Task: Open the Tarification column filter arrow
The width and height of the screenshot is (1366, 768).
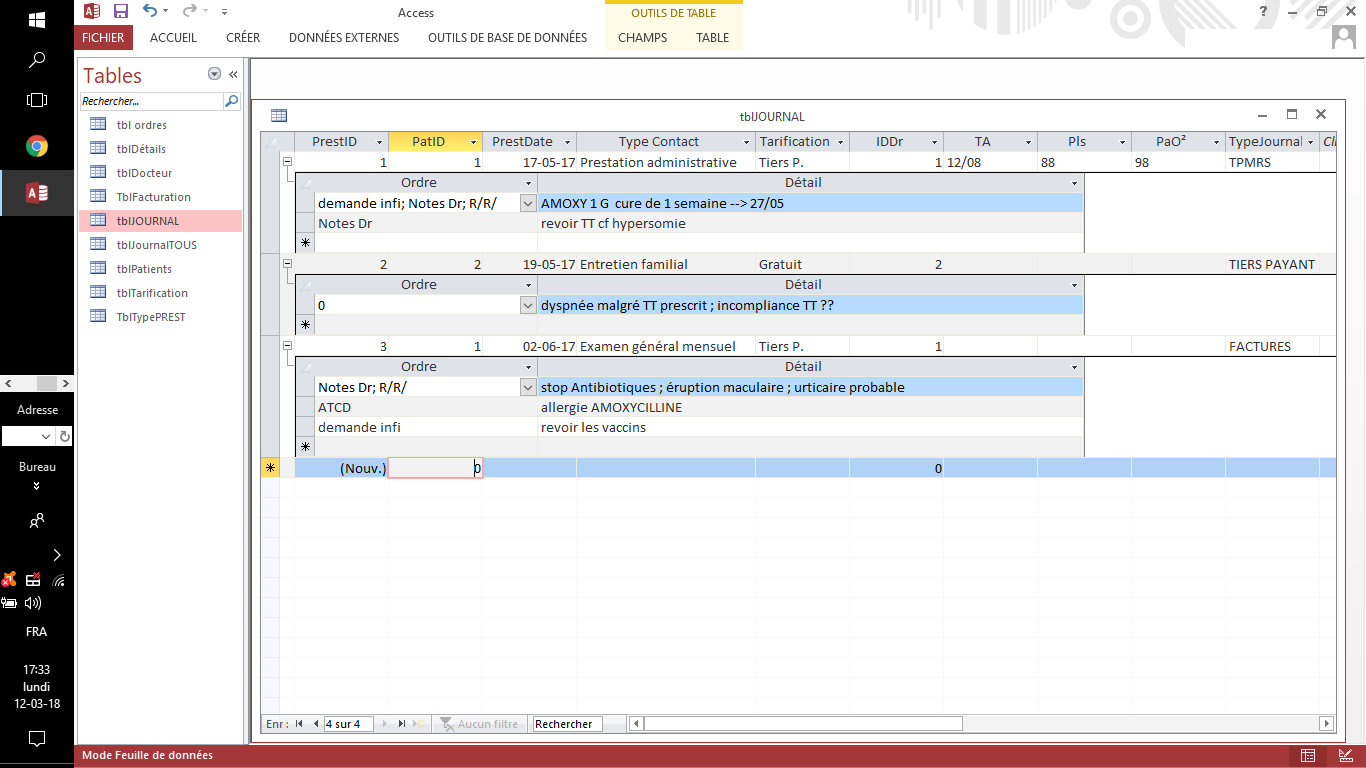Action: (x=840, y=143)
